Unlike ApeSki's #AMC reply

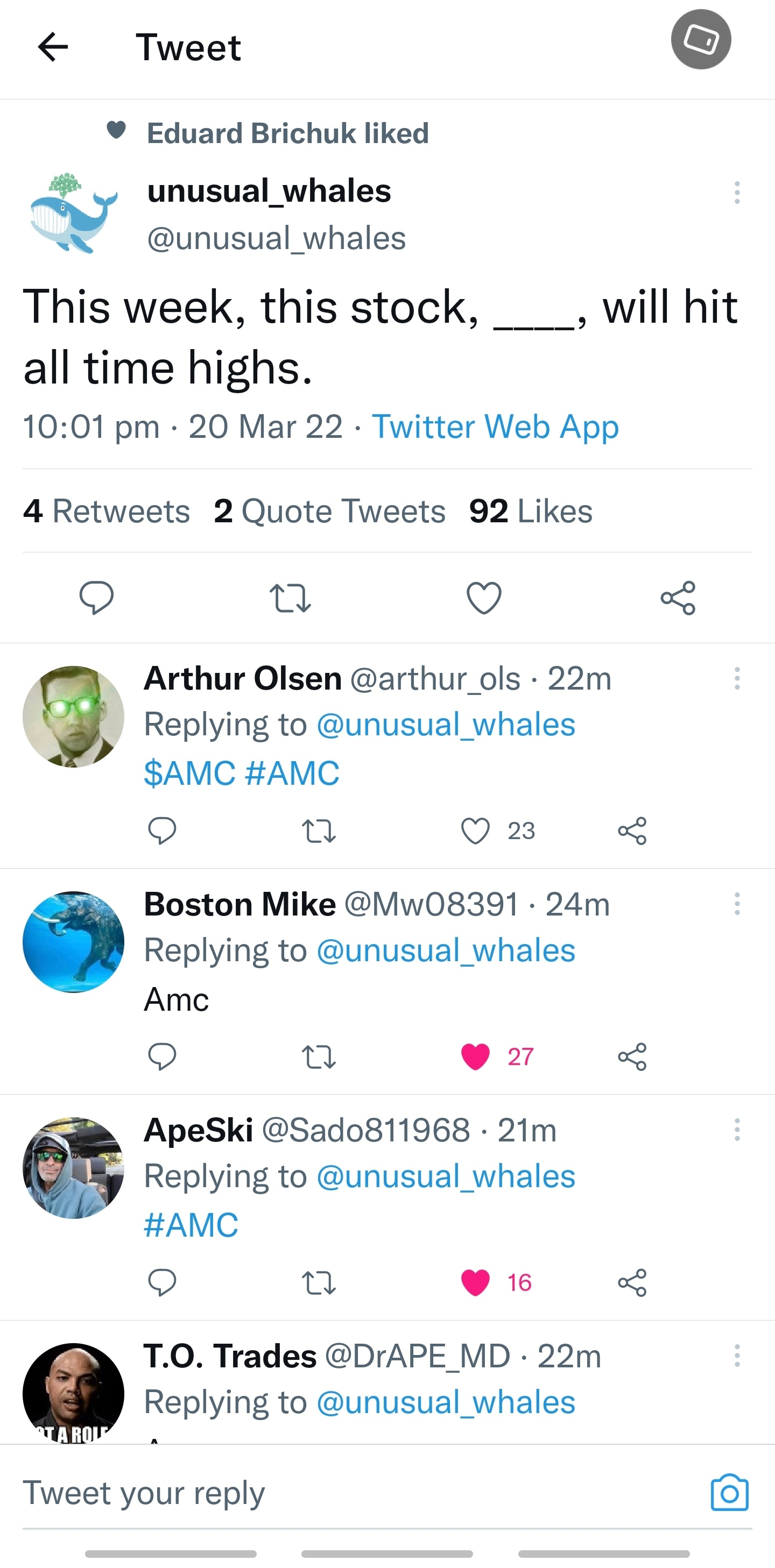pyautogui.click(x=475, y=1282)
